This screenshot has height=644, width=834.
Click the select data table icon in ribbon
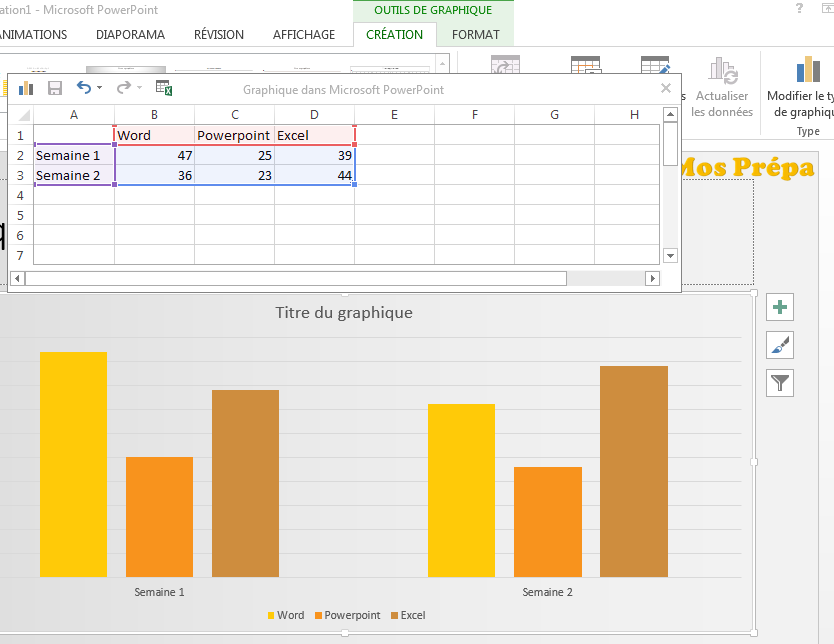pyautogui.click(x=586, y=64)
